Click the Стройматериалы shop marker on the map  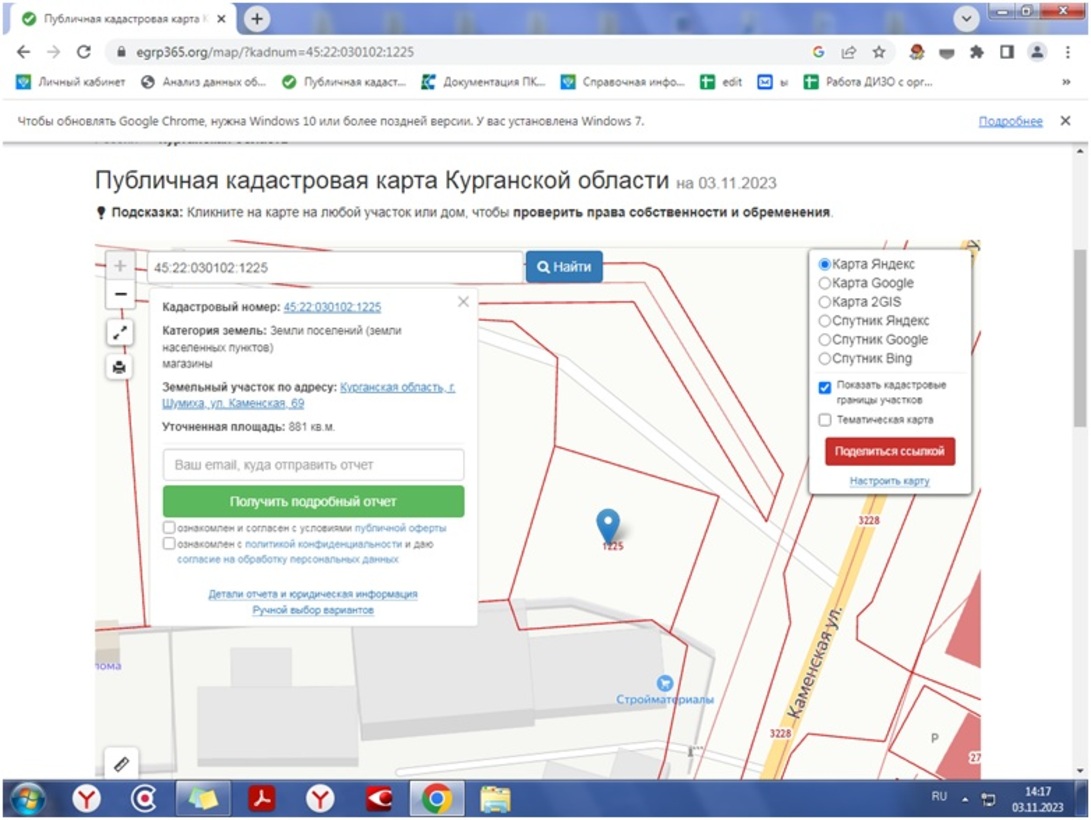point(664,682)
